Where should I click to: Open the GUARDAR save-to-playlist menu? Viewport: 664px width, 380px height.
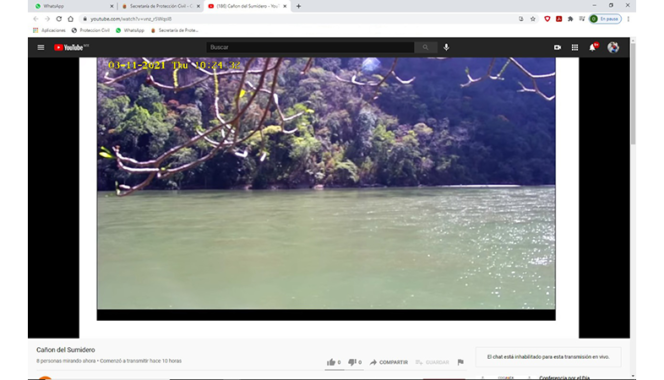pyautogui.click(x=432, y=362)
